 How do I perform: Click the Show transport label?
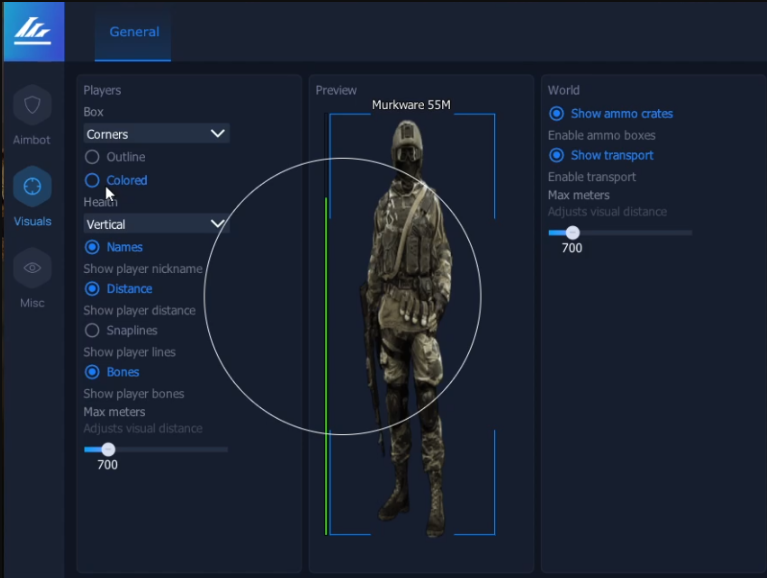(x=612, y=155)
